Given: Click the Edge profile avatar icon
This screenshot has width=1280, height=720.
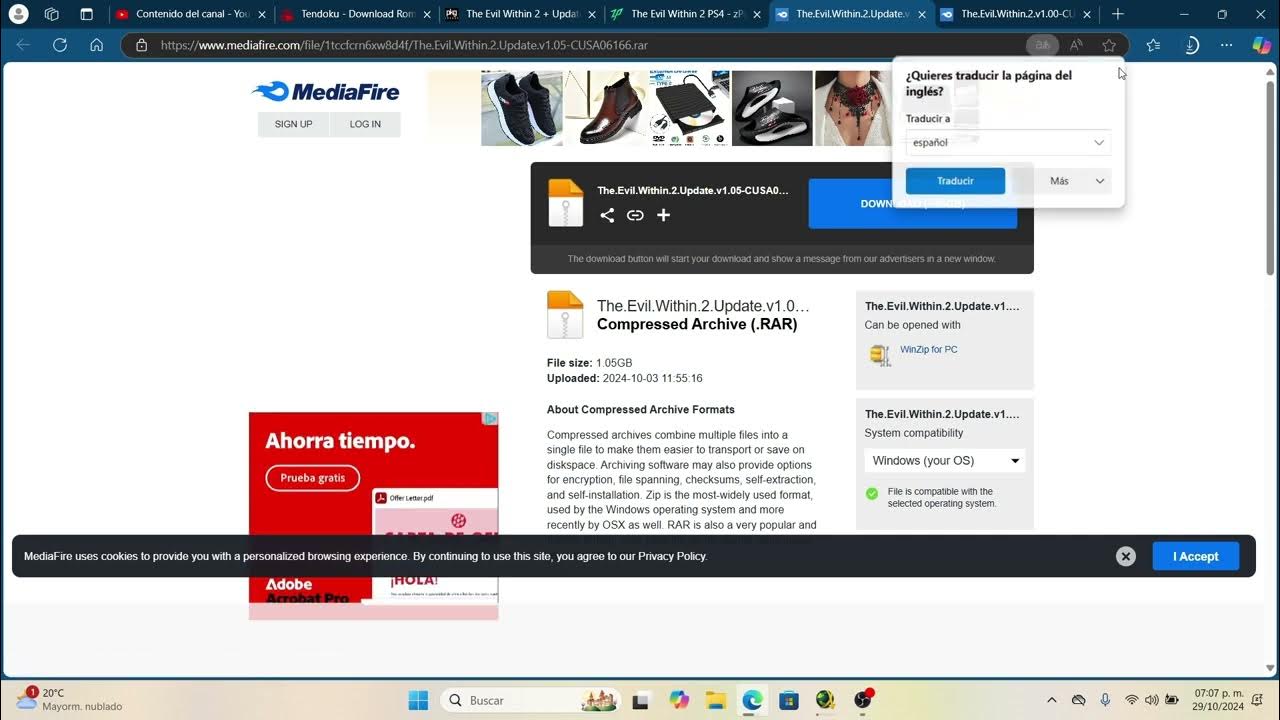Looking at the screenshot, I should point(18,14).
